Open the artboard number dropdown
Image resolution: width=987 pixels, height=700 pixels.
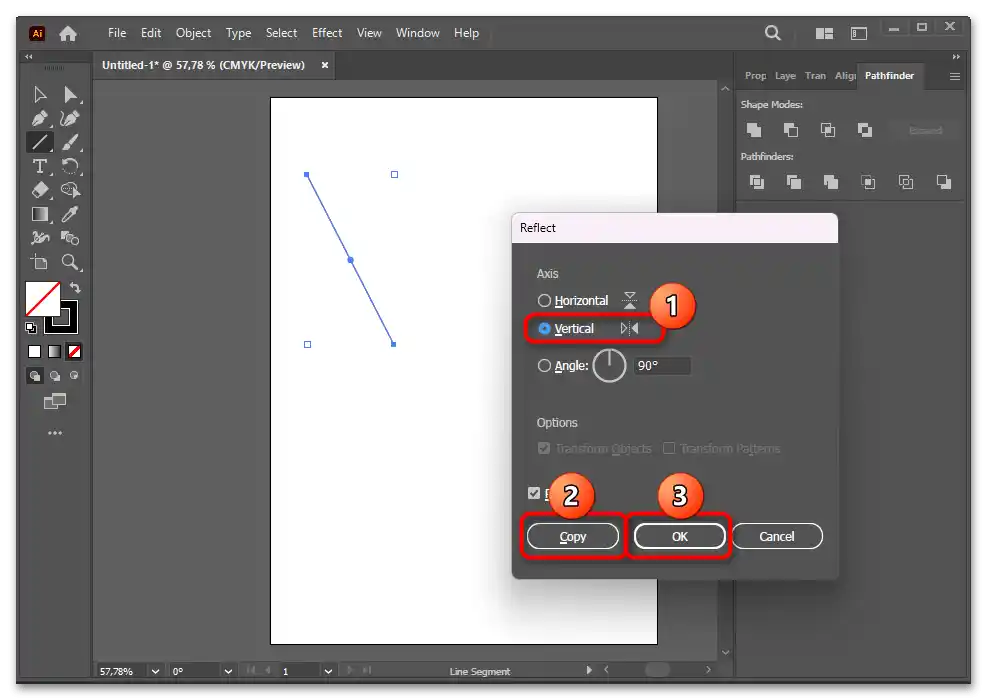(328, 671)
